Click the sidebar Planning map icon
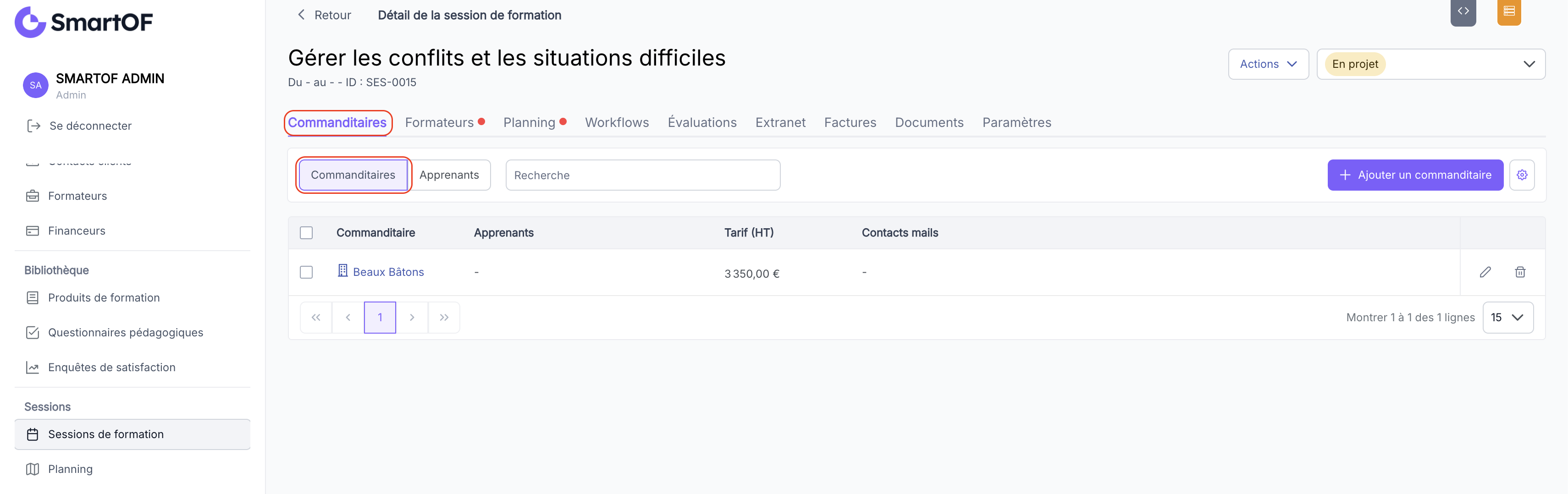This screenshot has height=494, width=1568. [x=32, y=469]
